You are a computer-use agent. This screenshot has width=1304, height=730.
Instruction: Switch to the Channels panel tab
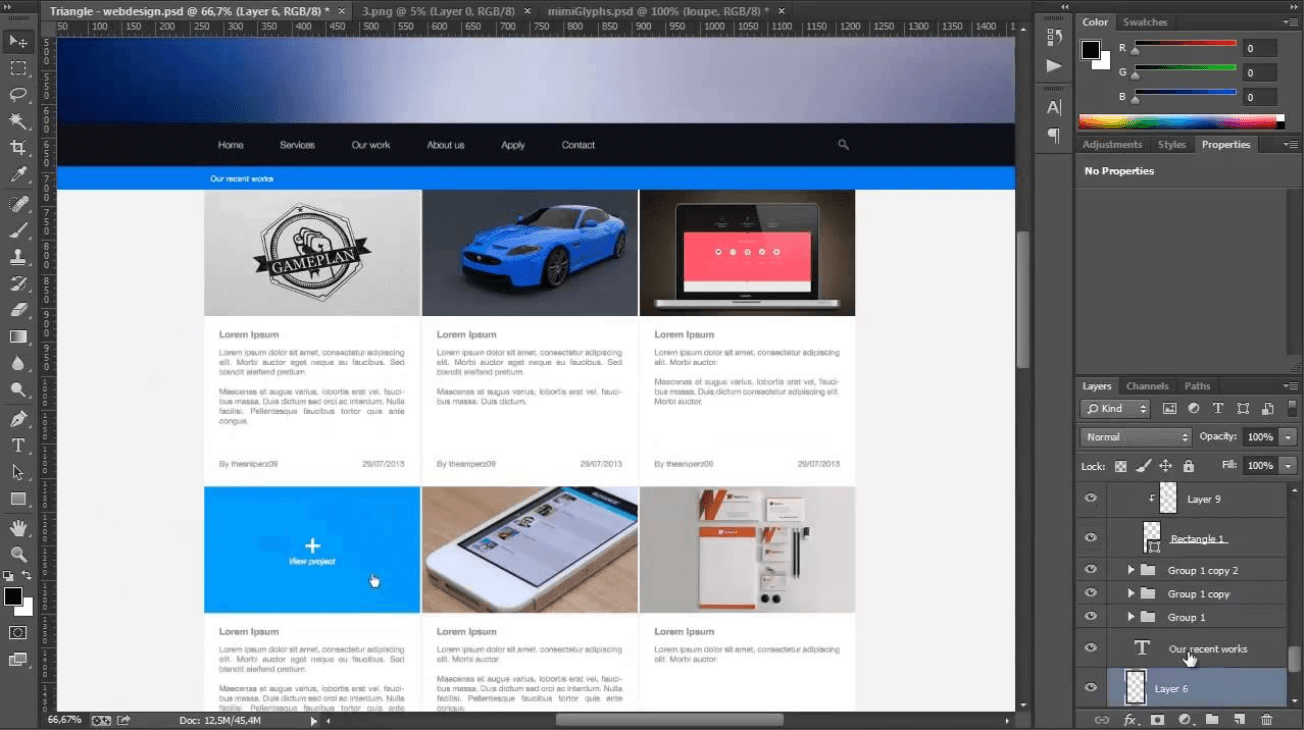click(x=1147, y=386)
